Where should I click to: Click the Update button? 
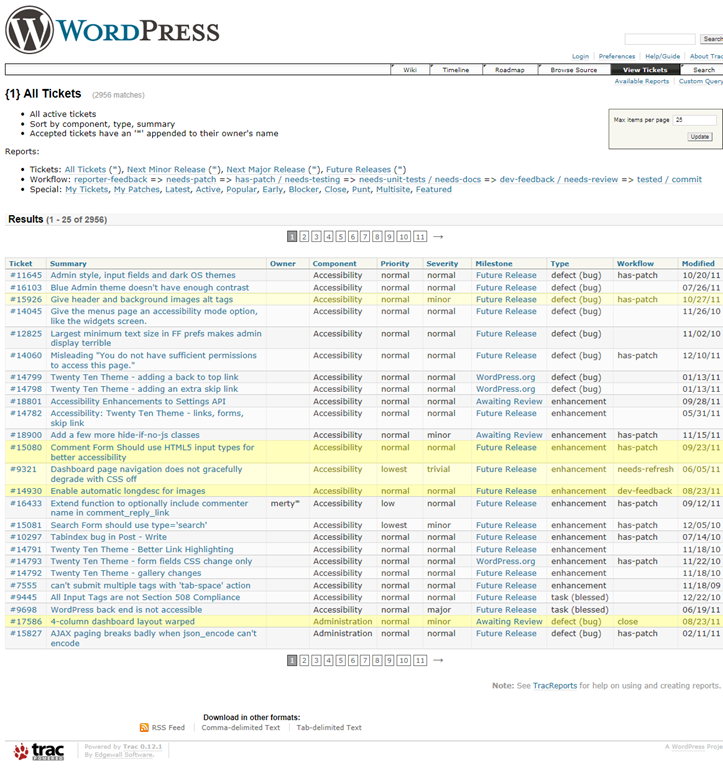699,137
